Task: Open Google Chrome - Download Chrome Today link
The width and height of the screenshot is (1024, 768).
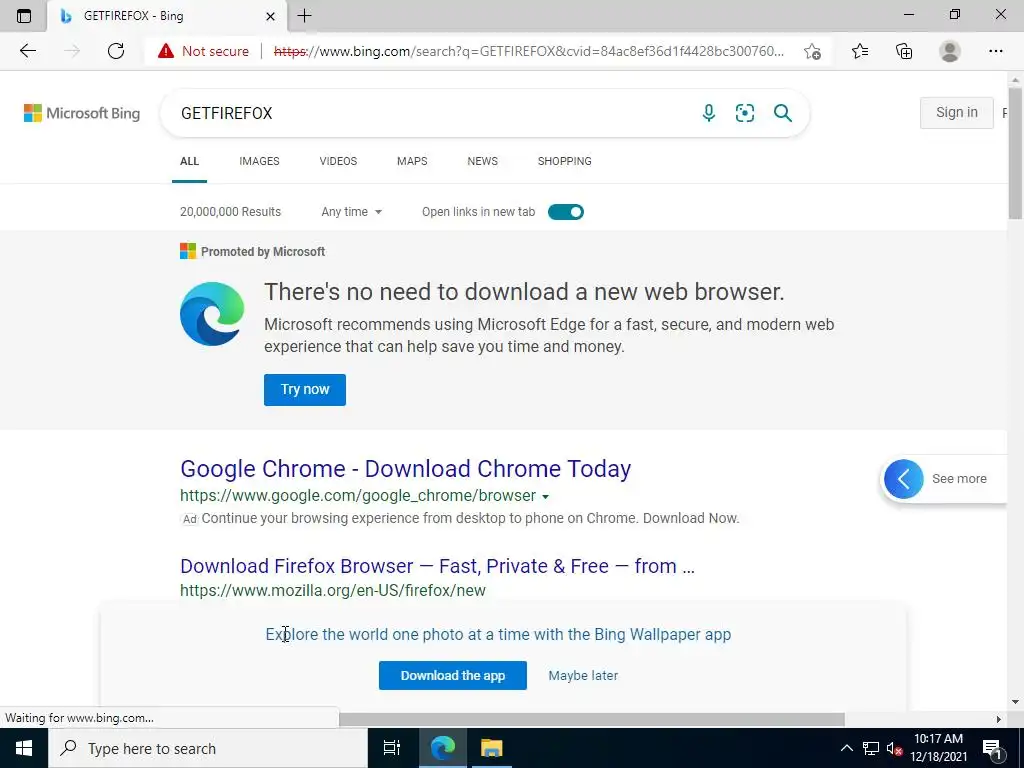Action: pyautogui.click(x=406, y=469)
